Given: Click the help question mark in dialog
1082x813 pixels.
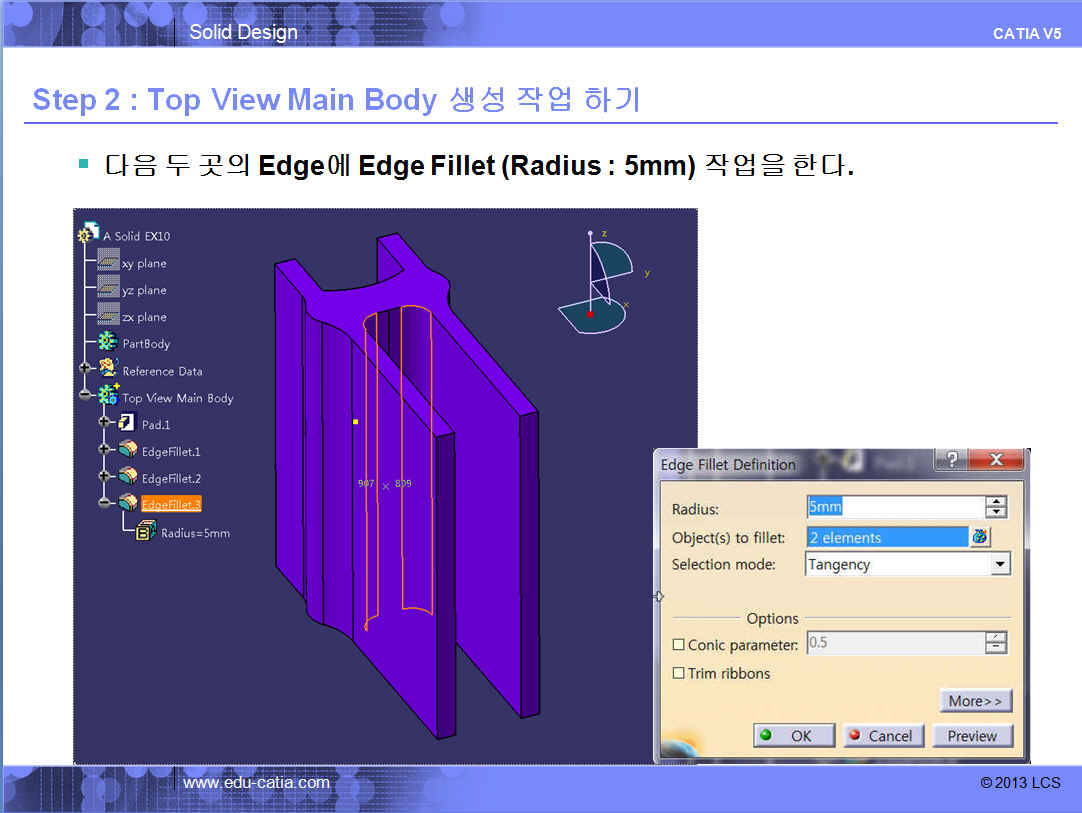Looking at the screenshot, I should pos(952,460).
